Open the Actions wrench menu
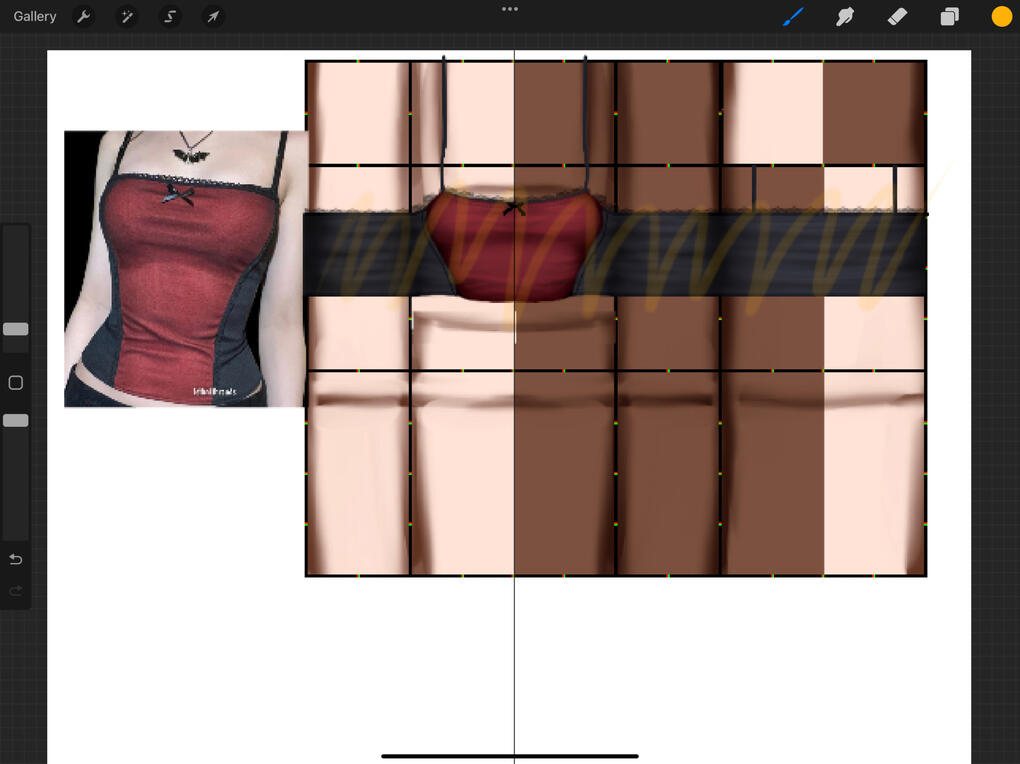Screen dimensions: 1020x764 coord(84,17)
